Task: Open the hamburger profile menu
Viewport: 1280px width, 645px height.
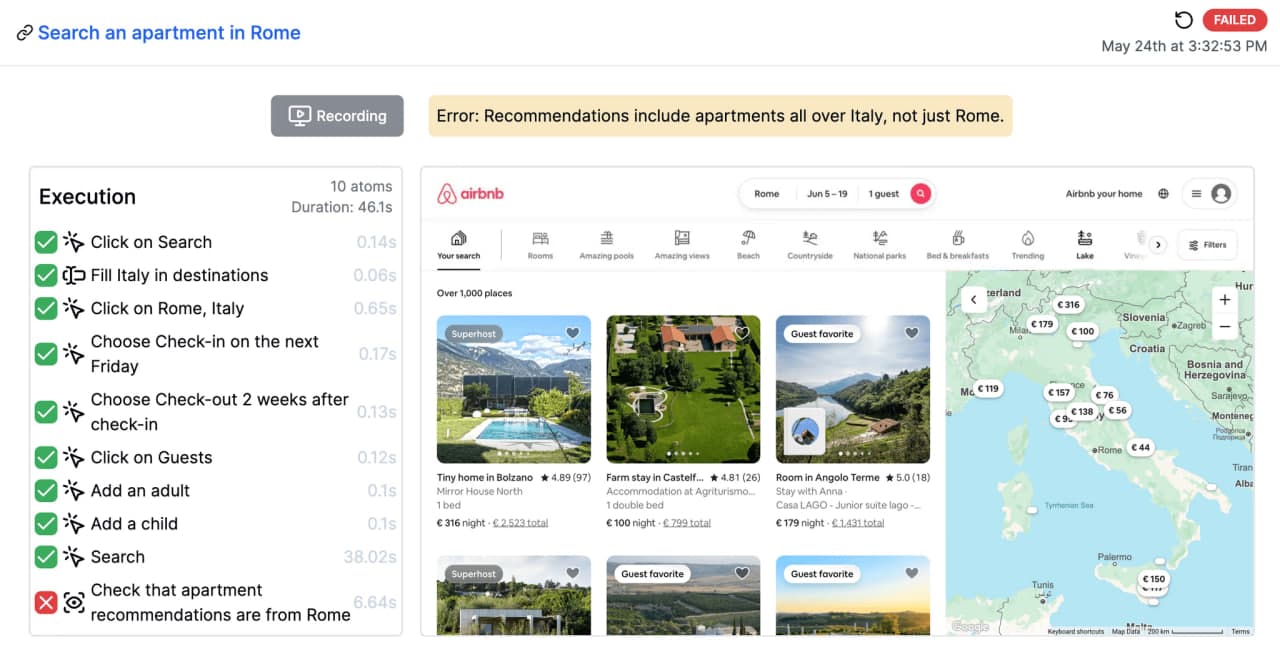Action: tap(1209, 194)
